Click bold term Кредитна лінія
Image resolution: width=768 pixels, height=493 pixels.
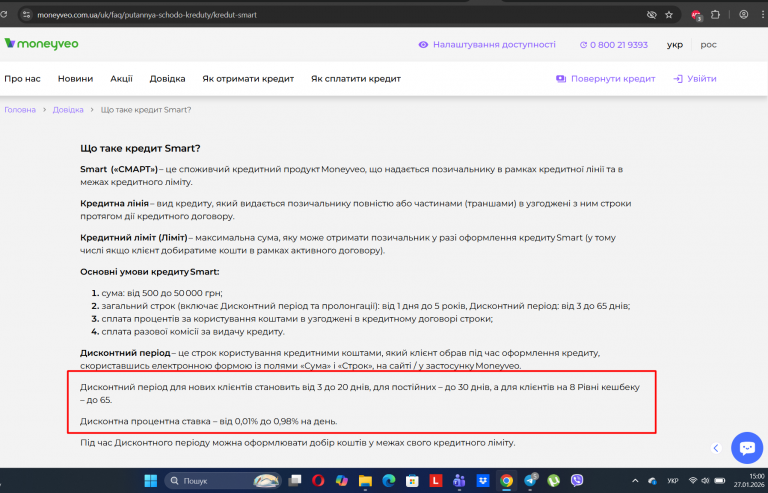pyautogui.click(x=114, y=203)
